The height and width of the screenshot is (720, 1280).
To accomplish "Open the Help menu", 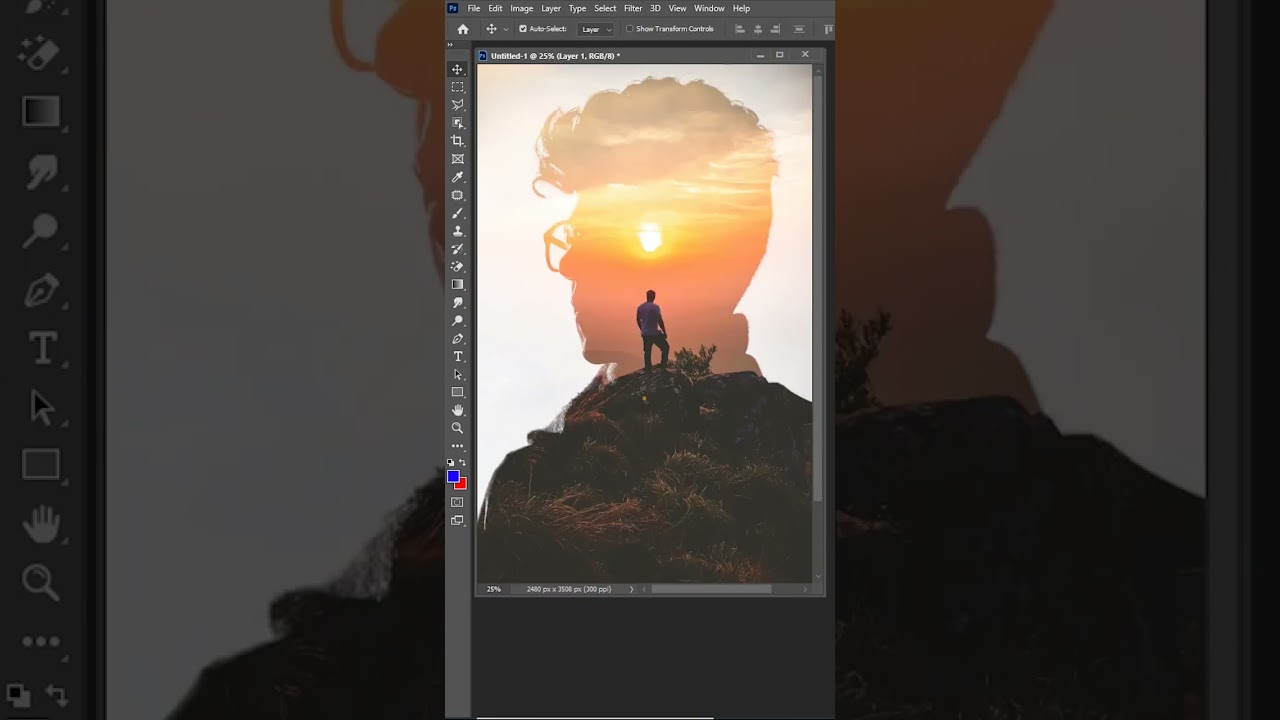I will point(741,8).
